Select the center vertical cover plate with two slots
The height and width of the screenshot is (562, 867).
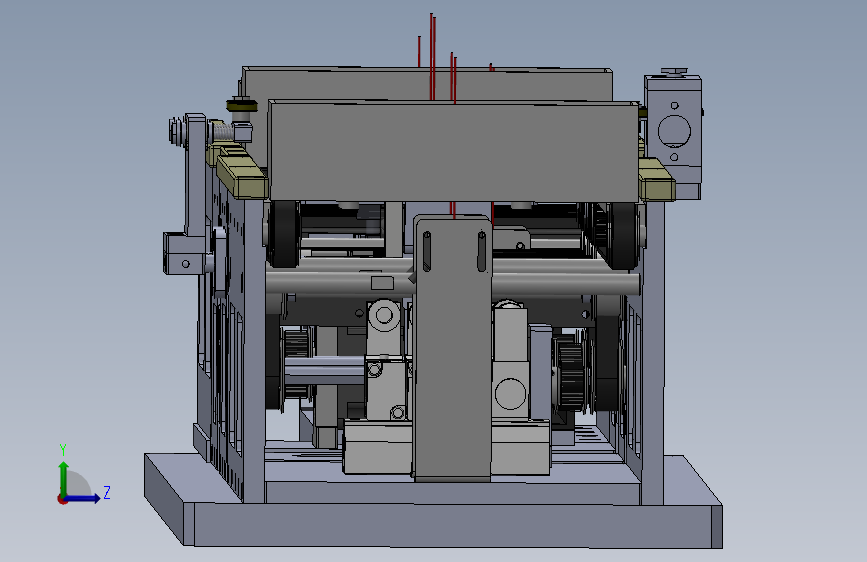click(x=452, y=348)
